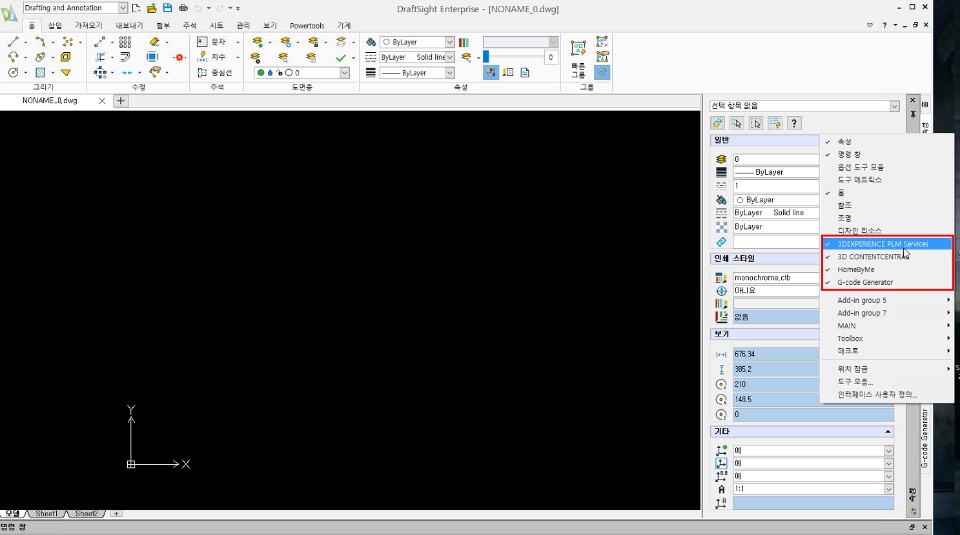The width and height of the screenshot is (960, 535).
Task: Click the Select Objects cursor icon in Properties
Action: 737,123
